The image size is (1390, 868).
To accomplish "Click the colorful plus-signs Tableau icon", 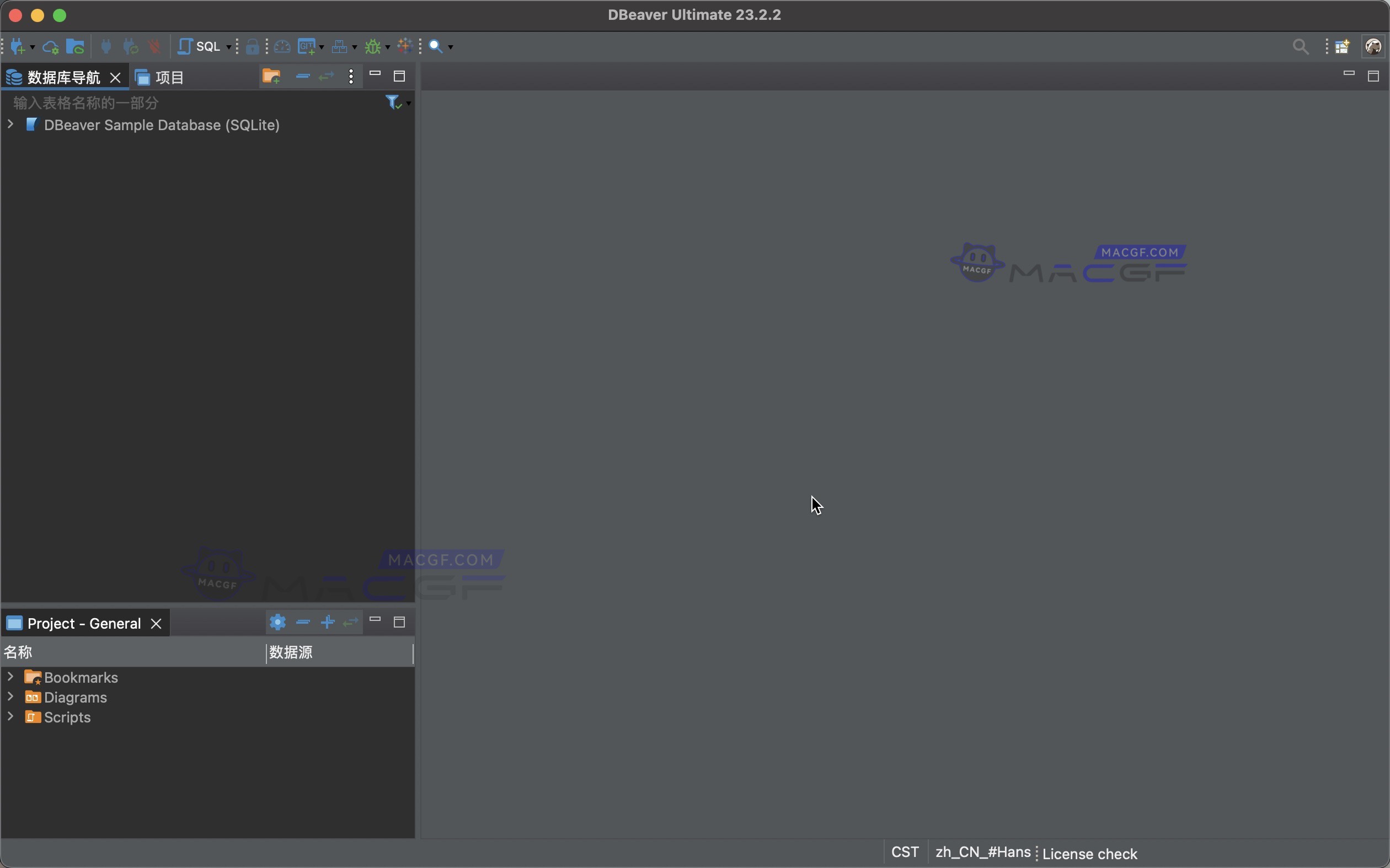I will pos(405,46).
